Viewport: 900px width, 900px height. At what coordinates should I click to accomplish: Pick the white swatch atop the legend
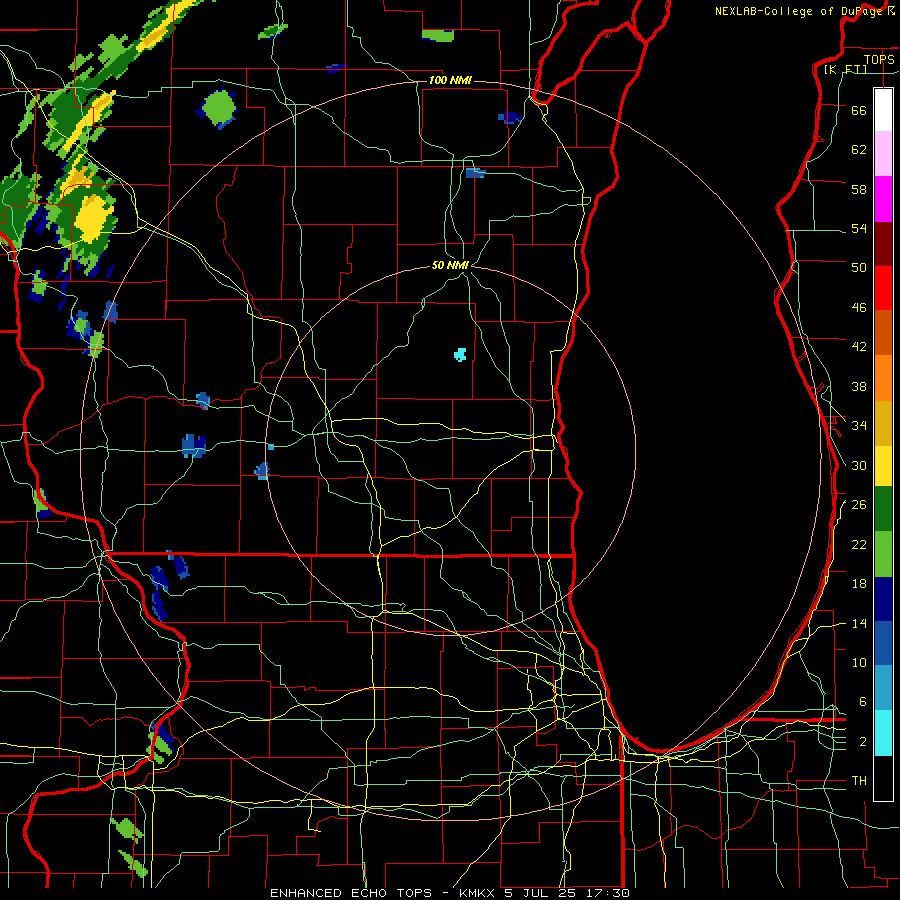click(x=883, y=110)
